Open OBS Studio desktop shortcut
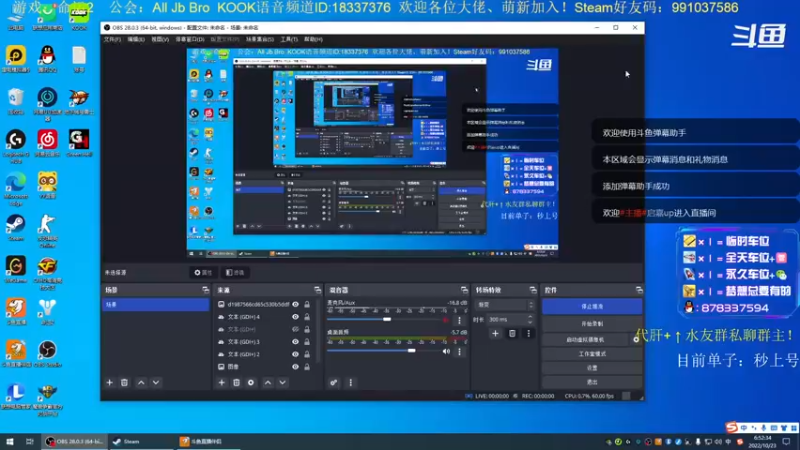800x450 pixels. tap(47, 354)
